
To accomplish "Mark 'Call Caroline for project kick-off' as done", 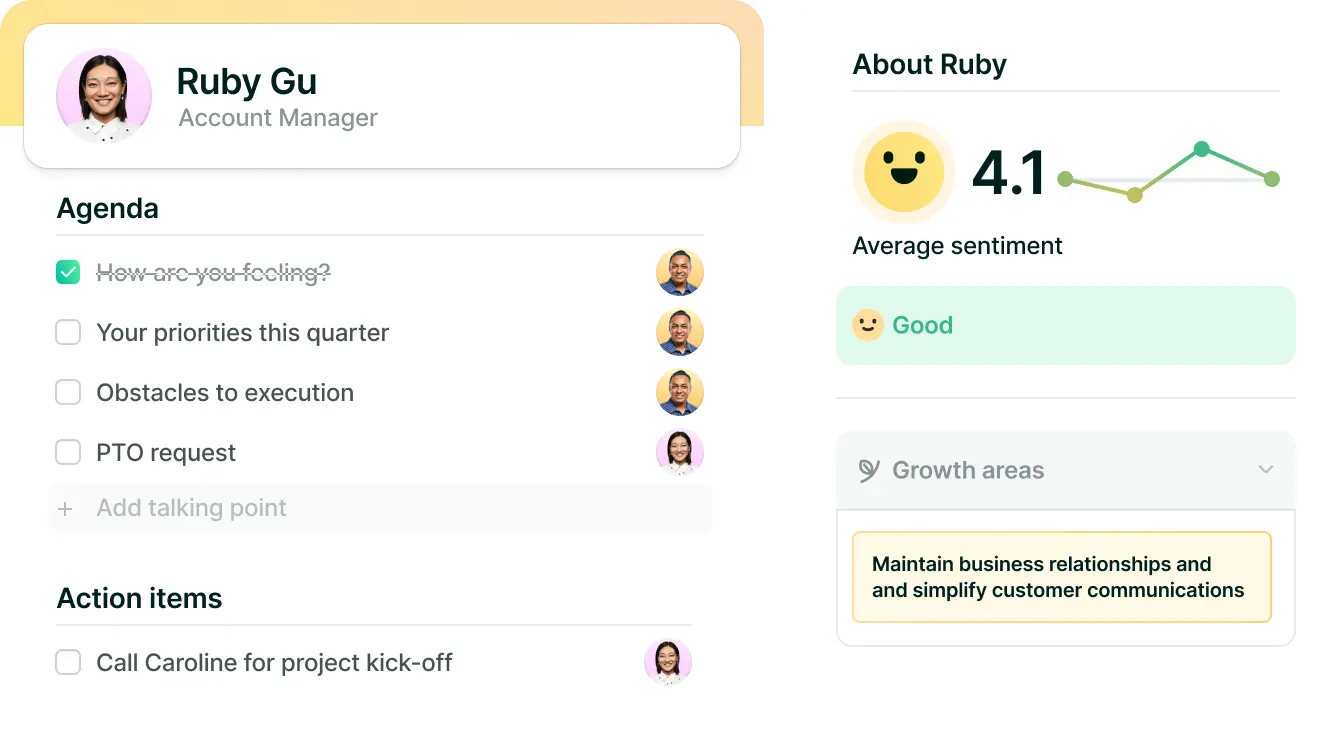I will click(x=68, y=662).
